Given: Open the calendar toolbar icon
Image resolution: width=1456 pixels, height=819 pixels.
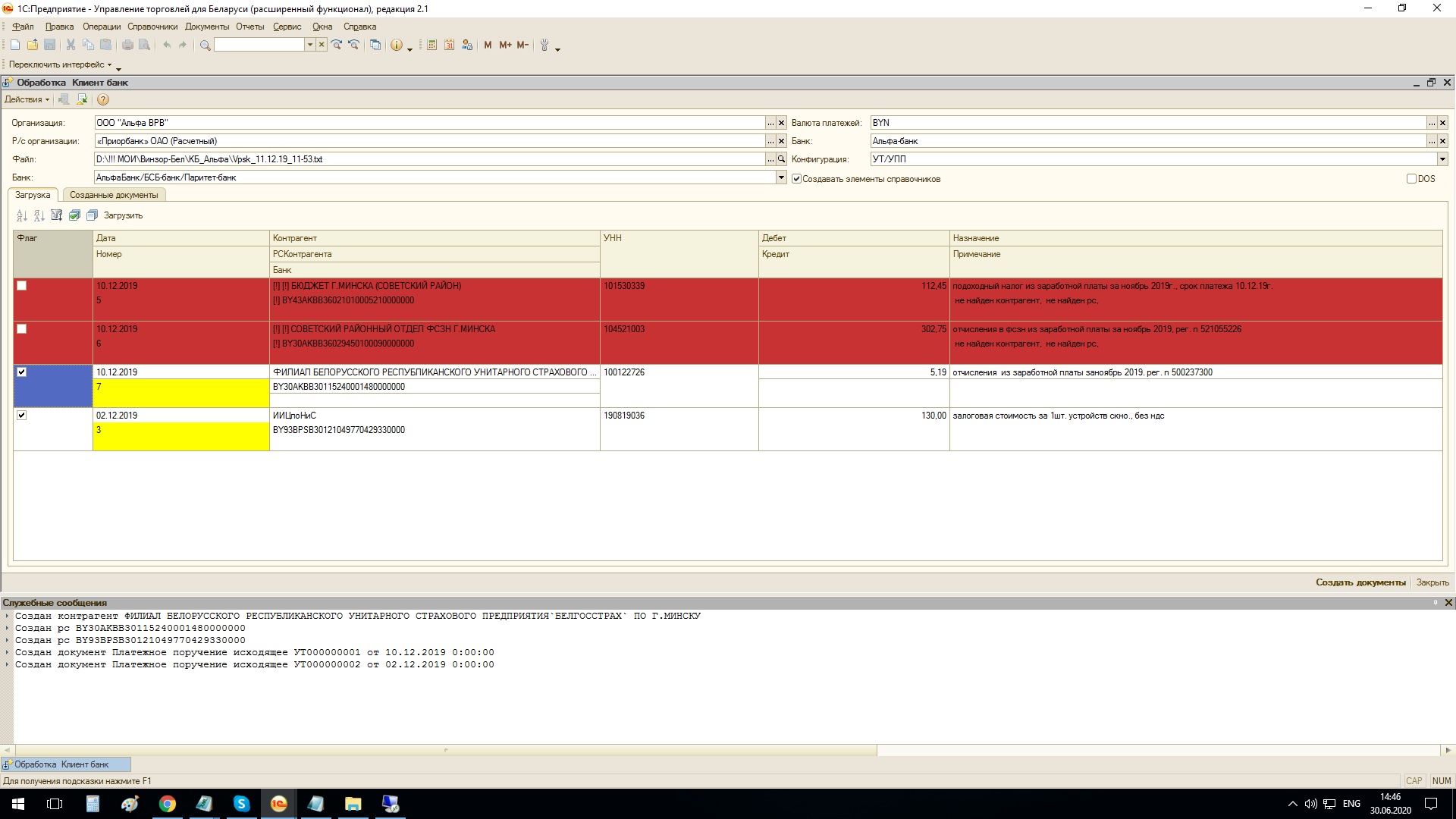Looking at the screenshot, I should pyautogui.click(x=449, y=45).
